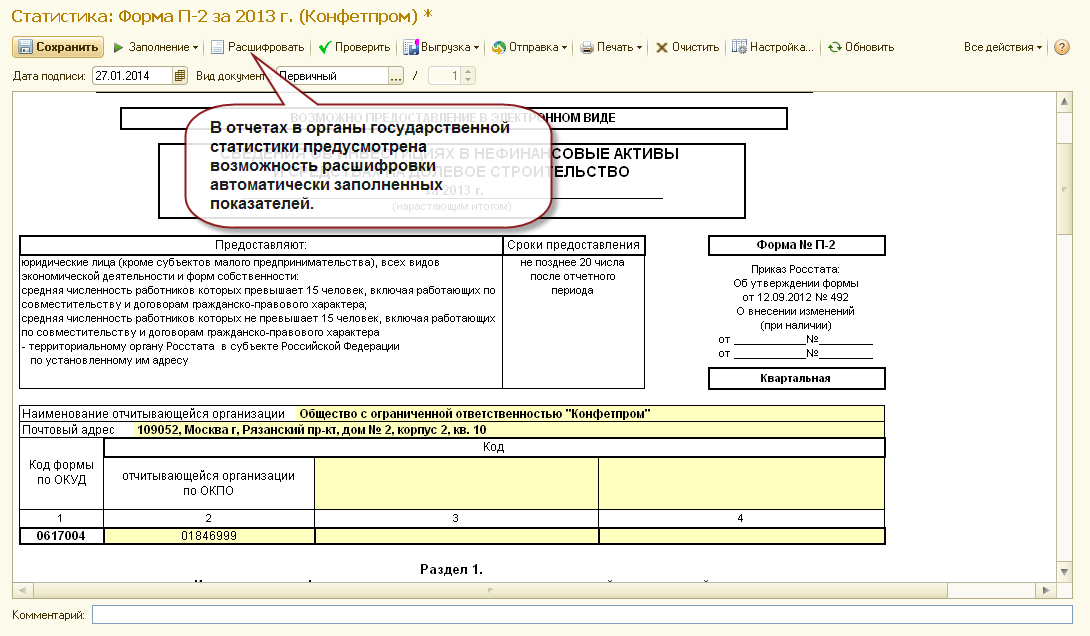Expand the Выгрузка dropdown arrow
Viewport: 1090px width, 636px height.
476,48
